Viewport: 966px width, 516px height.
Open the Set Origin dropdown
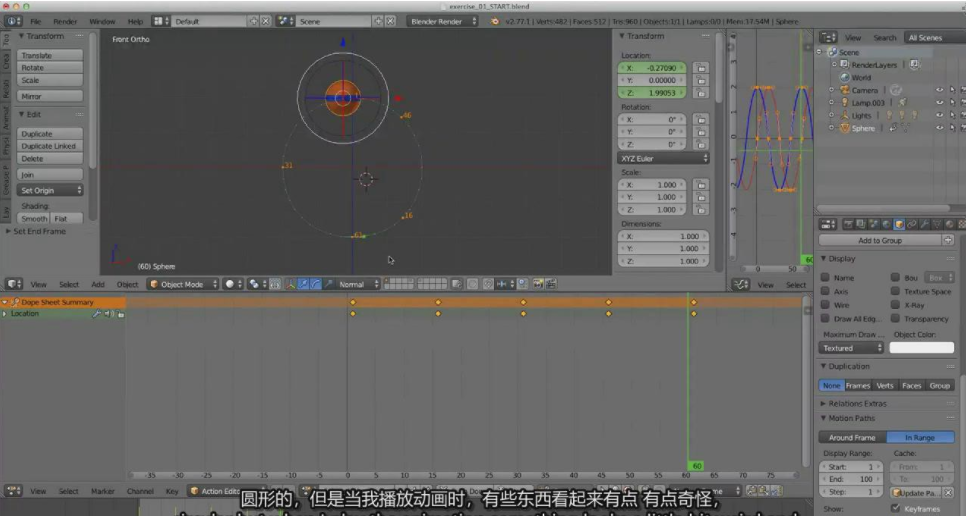50,191
